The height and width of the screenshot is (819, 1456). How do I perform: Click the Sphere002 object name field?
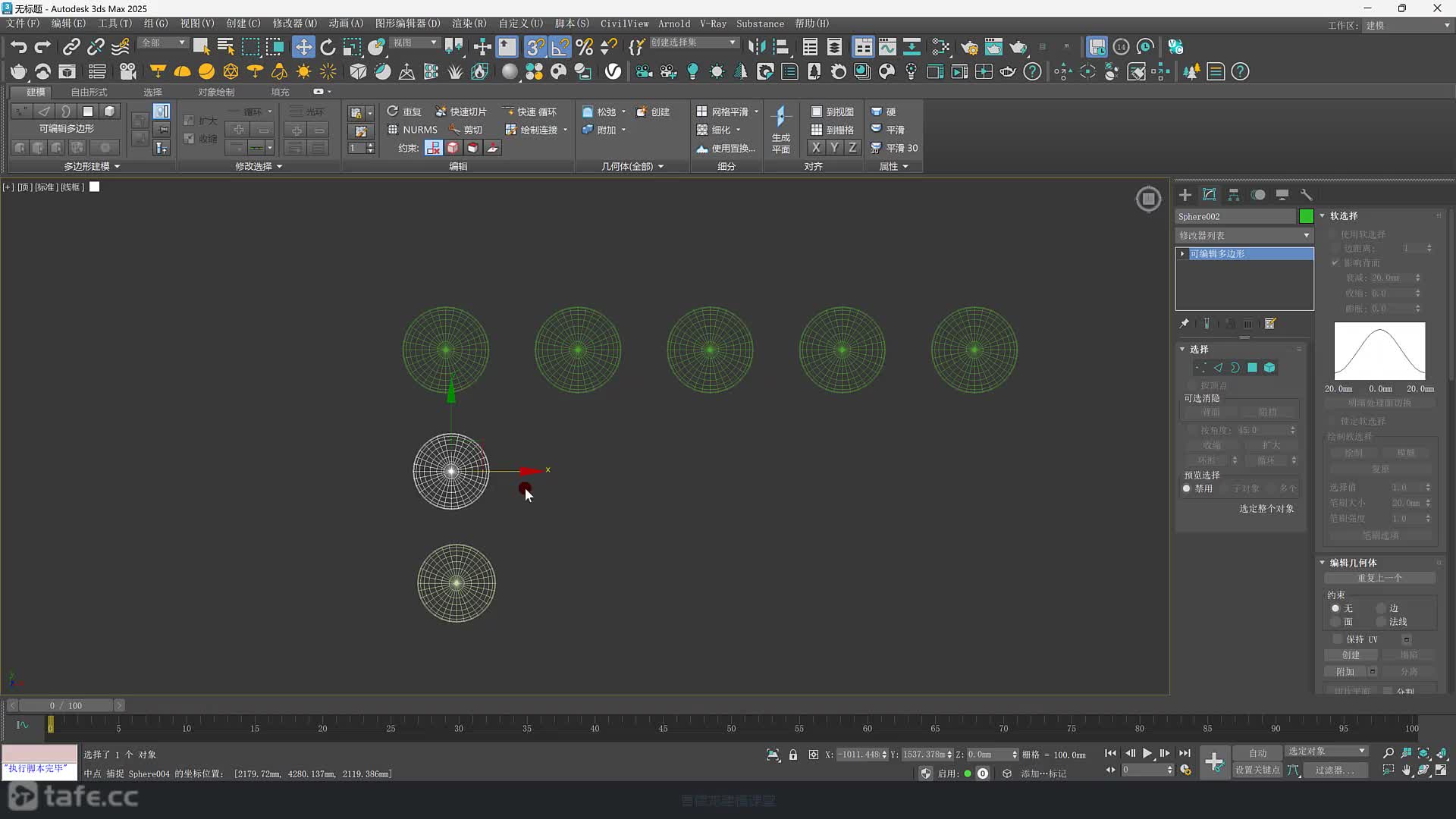click(x=1235, y=216)
